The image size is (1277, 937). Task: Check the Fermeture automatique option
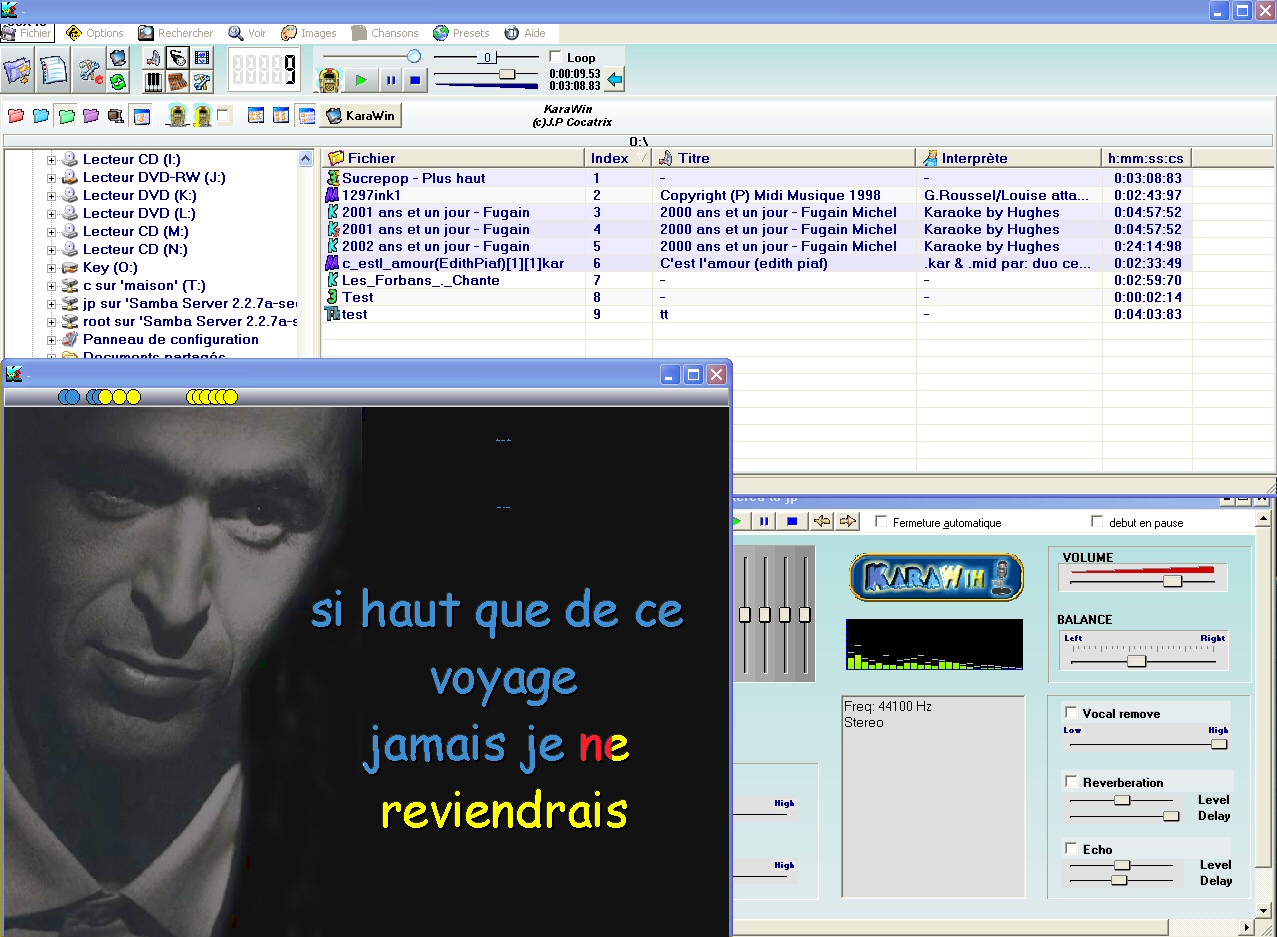click(x=881, y=522)
